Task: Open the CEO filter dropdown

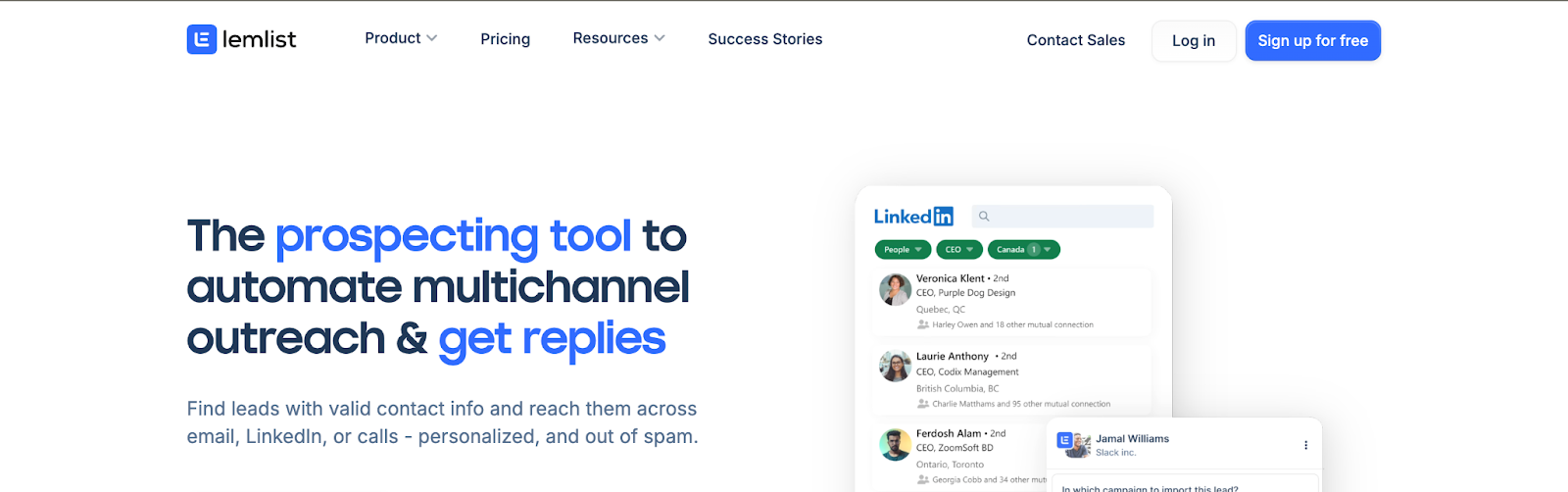Action: tap(959, 250)
